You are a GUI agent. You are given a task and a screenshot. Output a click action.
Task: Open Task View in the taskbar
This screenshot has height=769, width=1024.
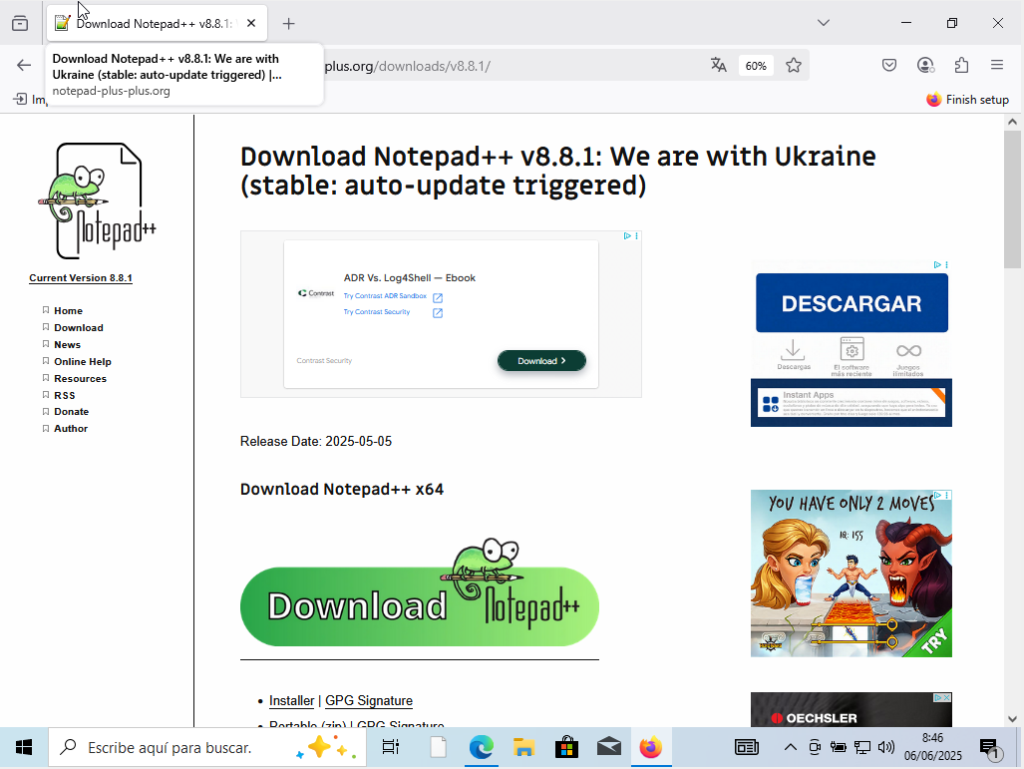click(391, 747)
